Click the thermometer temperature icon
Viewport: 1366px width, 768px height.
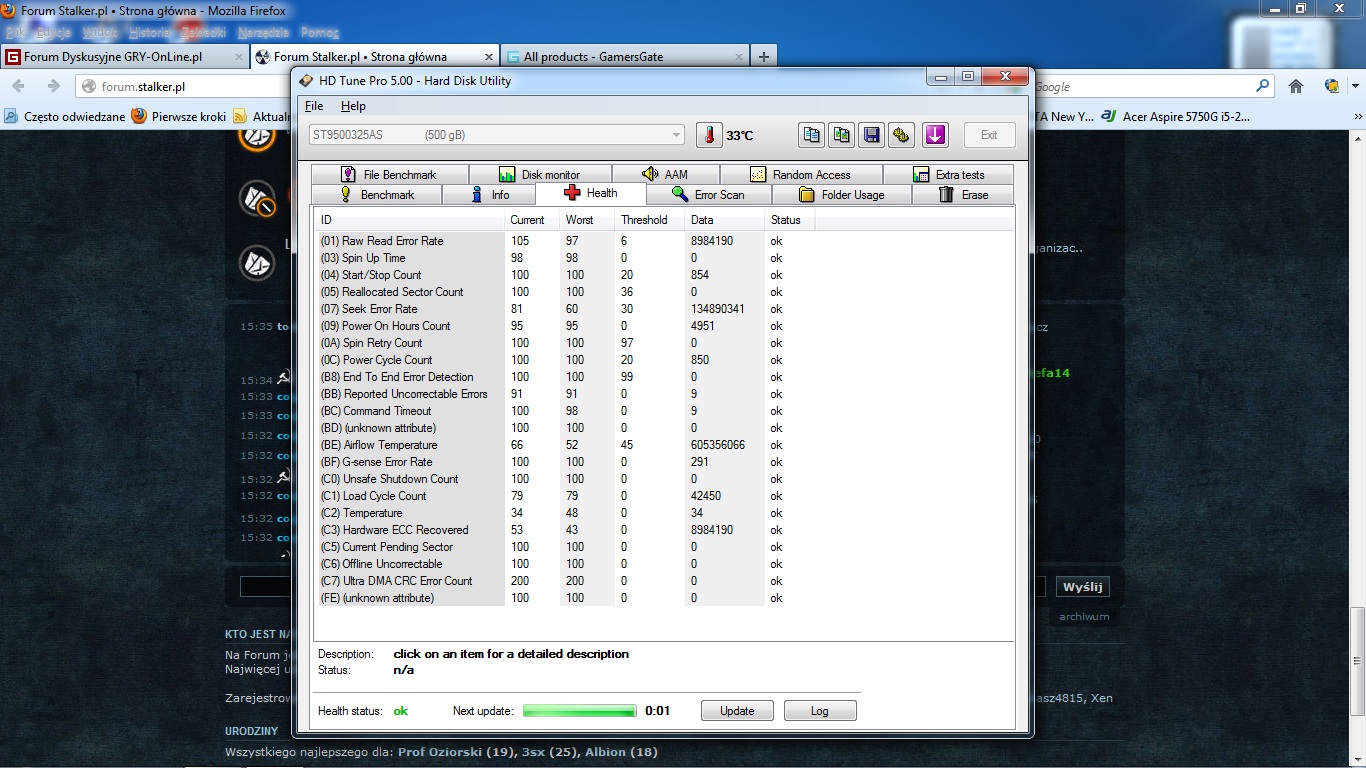coord(709,135)
